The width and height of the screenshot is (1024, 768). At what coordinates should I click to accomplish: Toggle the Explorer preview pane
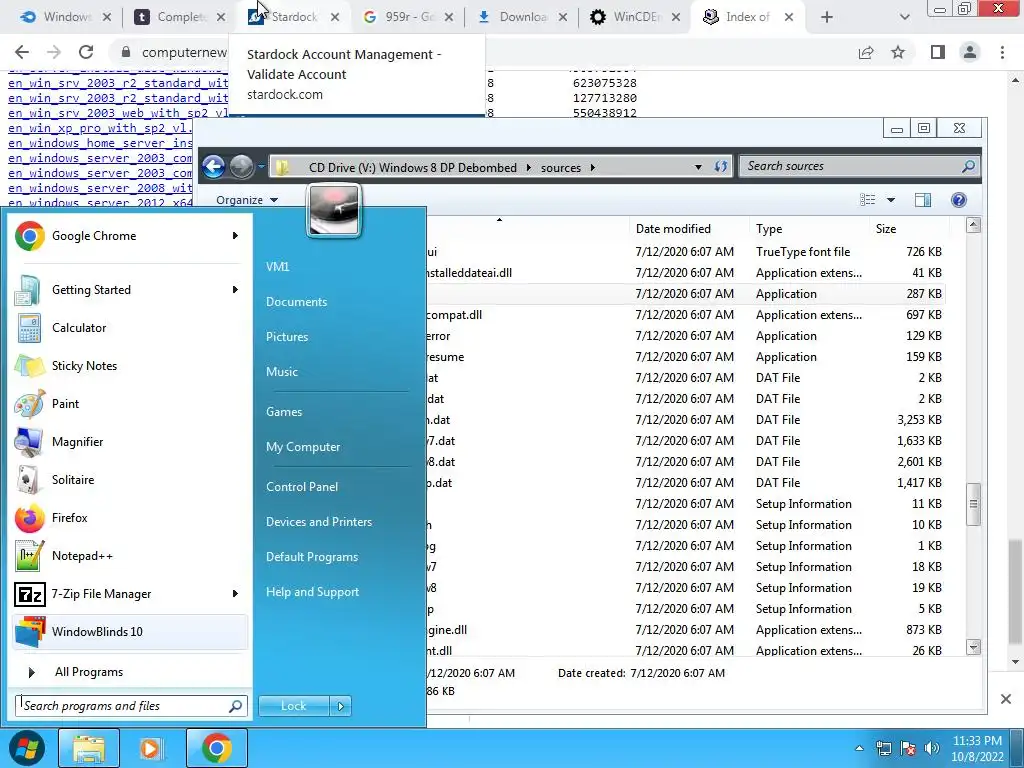[x=923, y=200]
